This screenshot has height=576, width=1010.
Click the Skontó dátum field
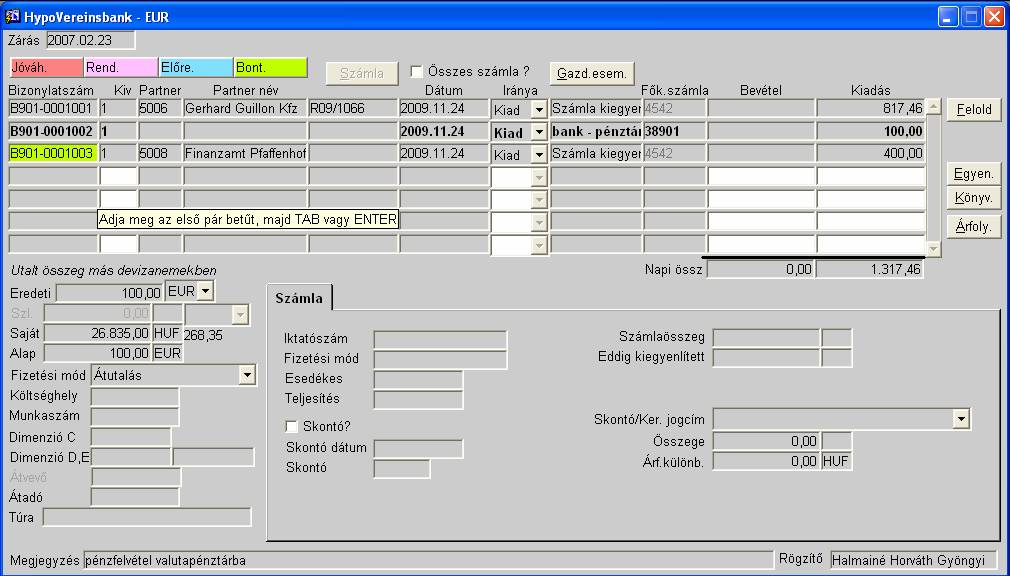418,448
